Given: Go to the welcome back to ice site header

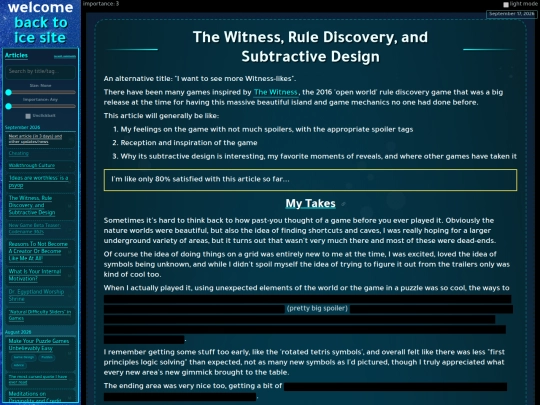Looking at the screenshot, I should click(40, 23).
